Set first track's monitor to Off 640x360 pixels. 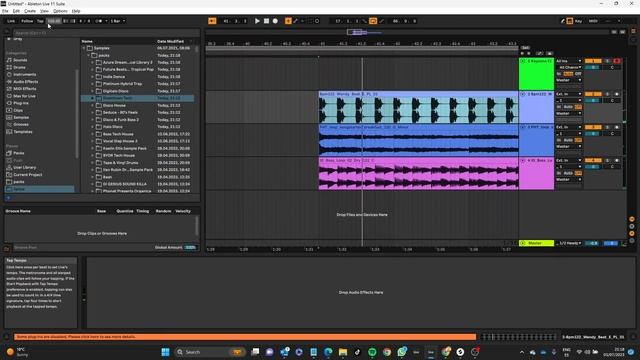(x=578, y=74)
